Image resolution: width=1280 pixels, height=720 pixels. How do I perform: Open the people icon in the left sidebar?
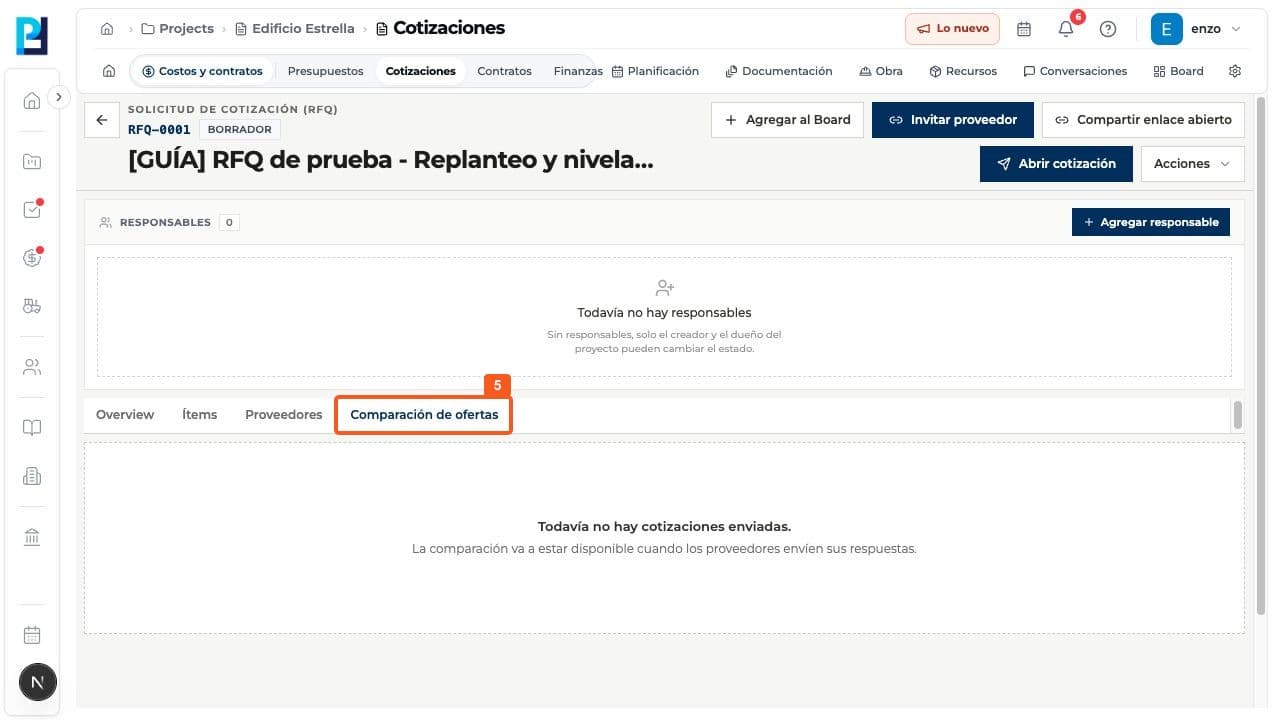32,367
